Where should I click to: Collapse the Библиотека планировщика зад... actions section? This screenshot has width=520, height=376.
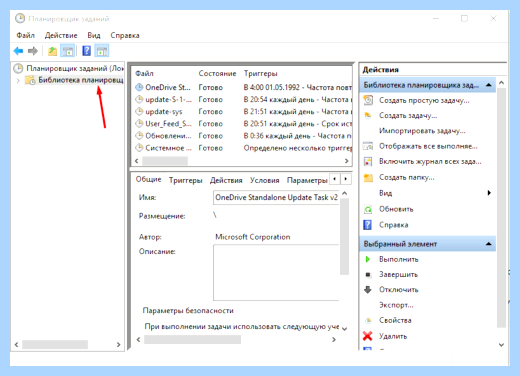click(x=489, y=85)
